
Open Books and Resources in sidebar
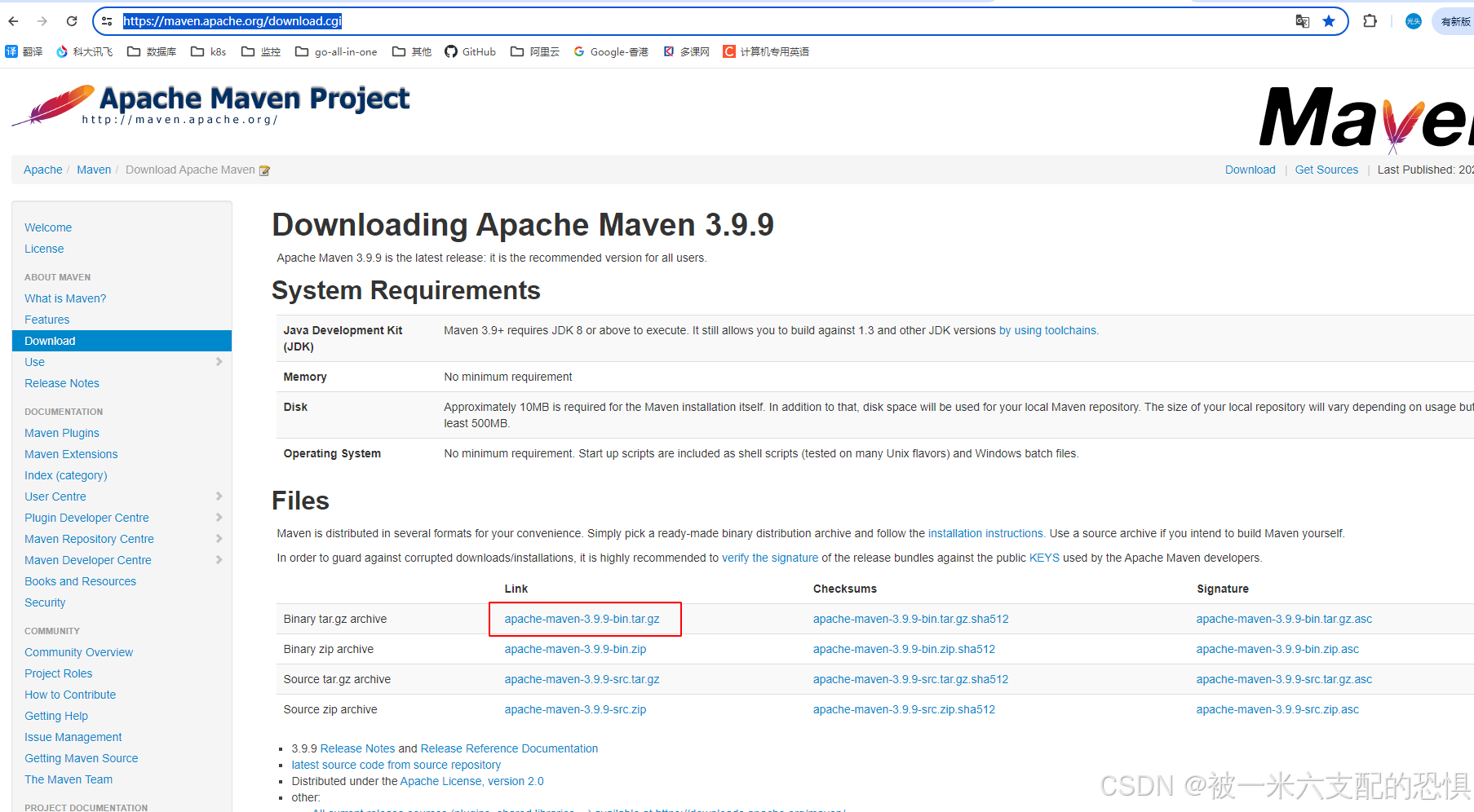coord(80,581)
